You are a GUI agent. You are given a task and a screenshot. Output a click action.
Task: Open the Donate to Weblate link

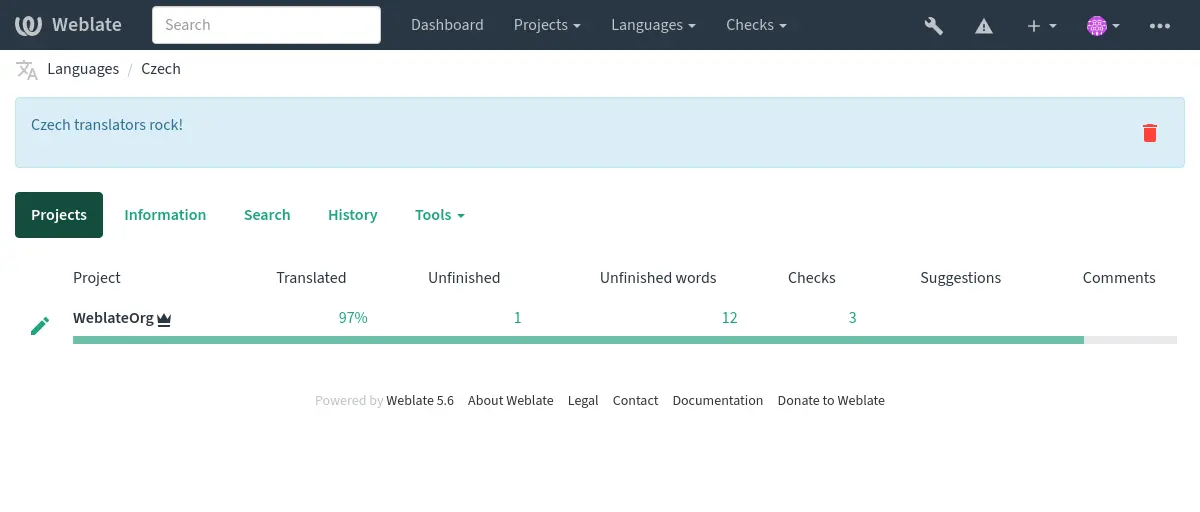pyautogui.click(x=831, y=400)
